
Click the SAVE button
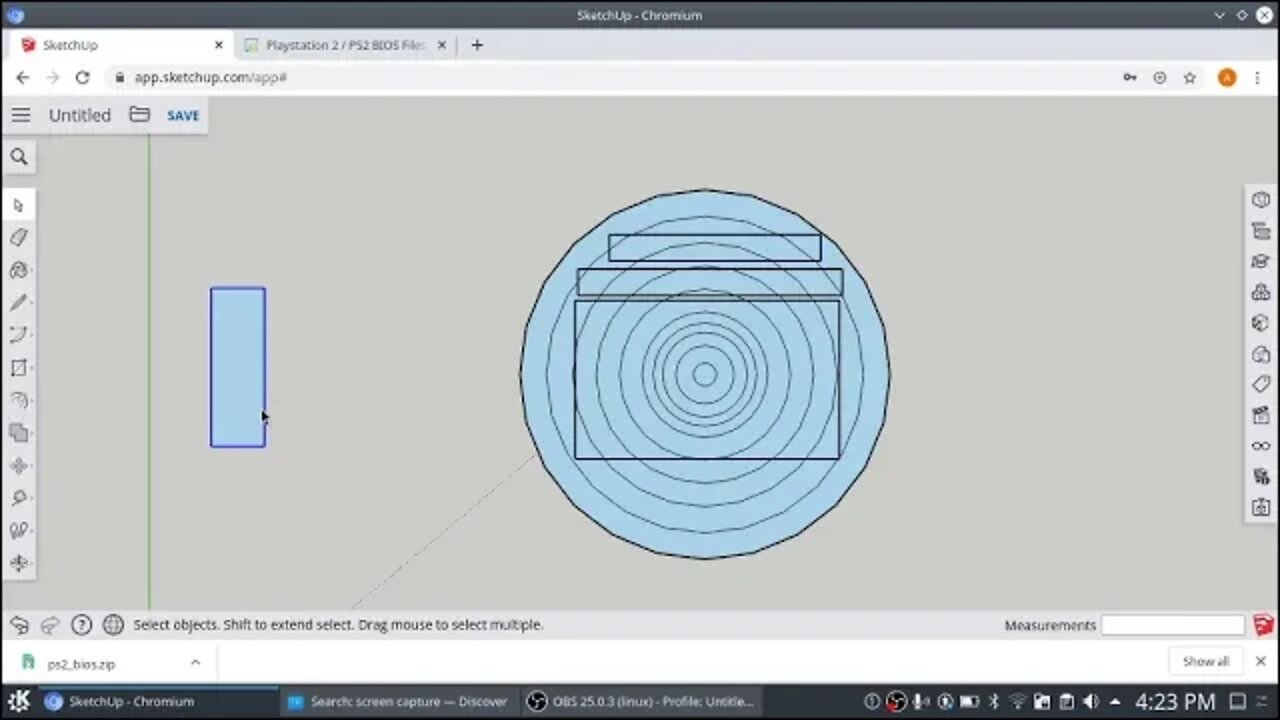point(183,116)
